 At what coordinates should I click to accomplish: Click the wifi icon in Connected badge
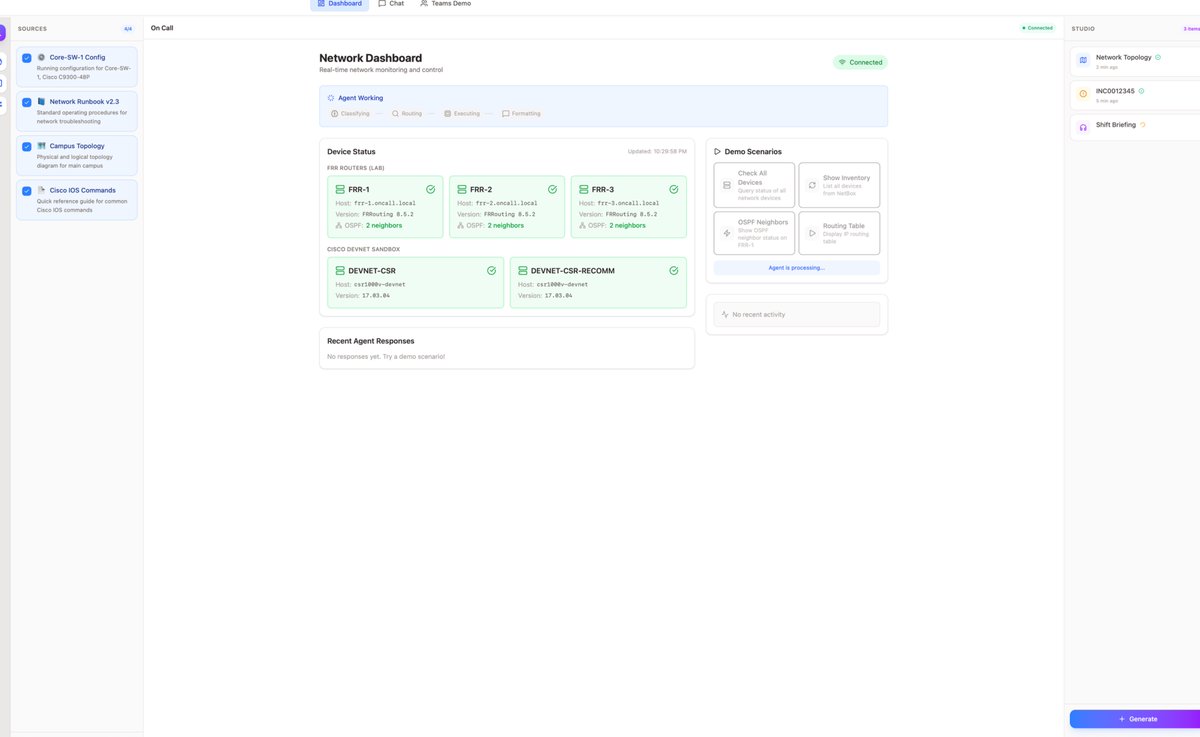click(842, 62)
